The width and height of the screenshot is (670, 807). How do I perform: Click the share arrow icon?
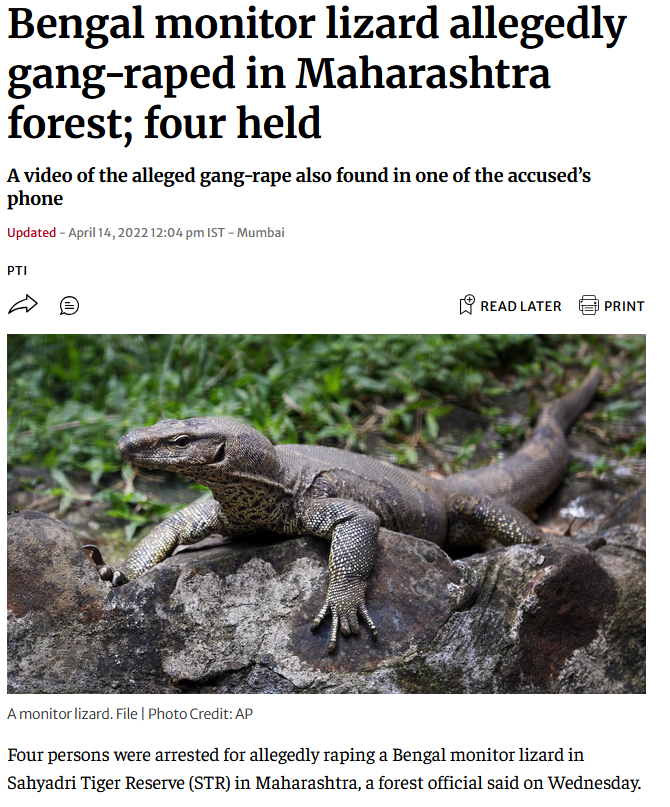coord(23,305)
